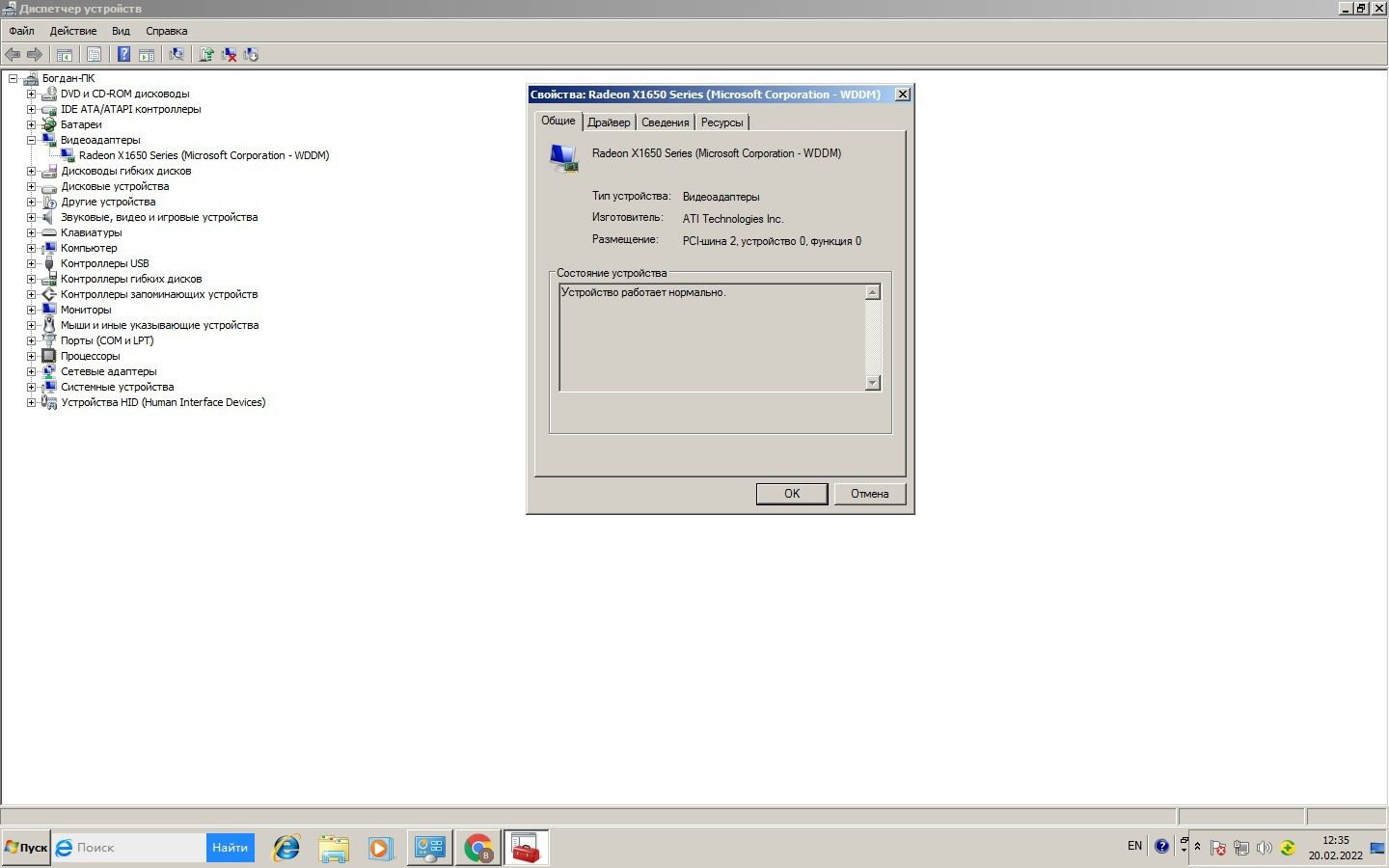
Task: Collapse the Богдан-ПК root node
Action: pyautogui.click(x=13, y=78)
